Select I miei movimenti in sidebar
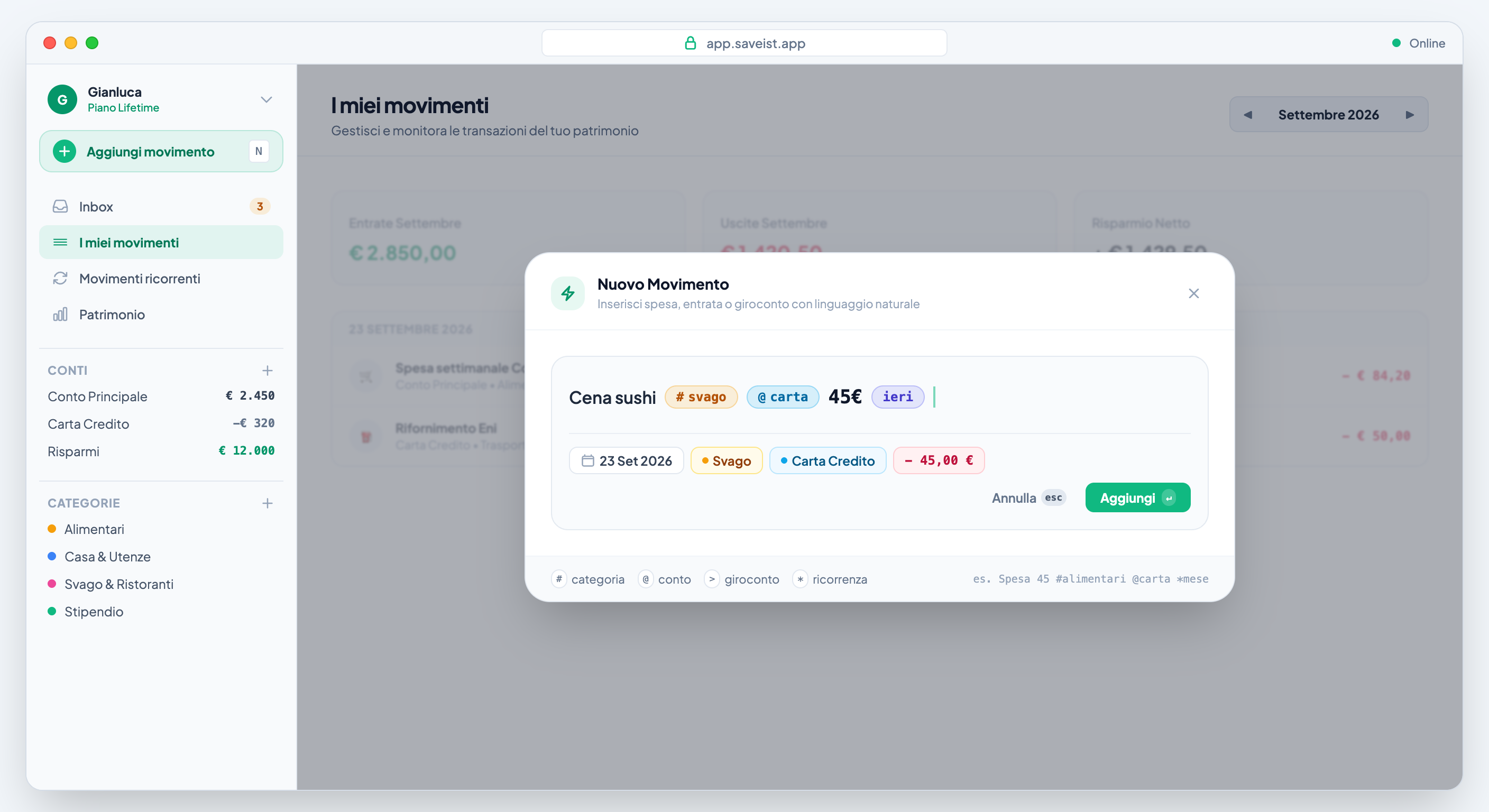1489x812 pixels. pos(161,242)
